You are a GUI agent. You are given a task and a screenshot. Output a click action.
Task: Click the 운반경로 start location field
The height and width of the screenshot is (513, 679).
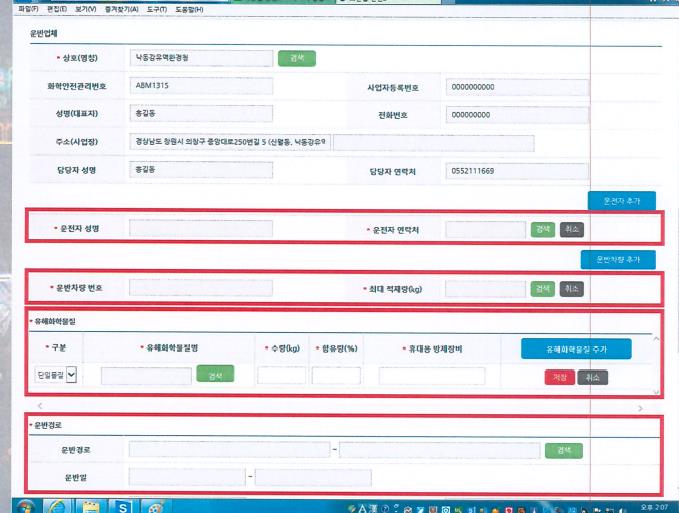coord(230,449)
